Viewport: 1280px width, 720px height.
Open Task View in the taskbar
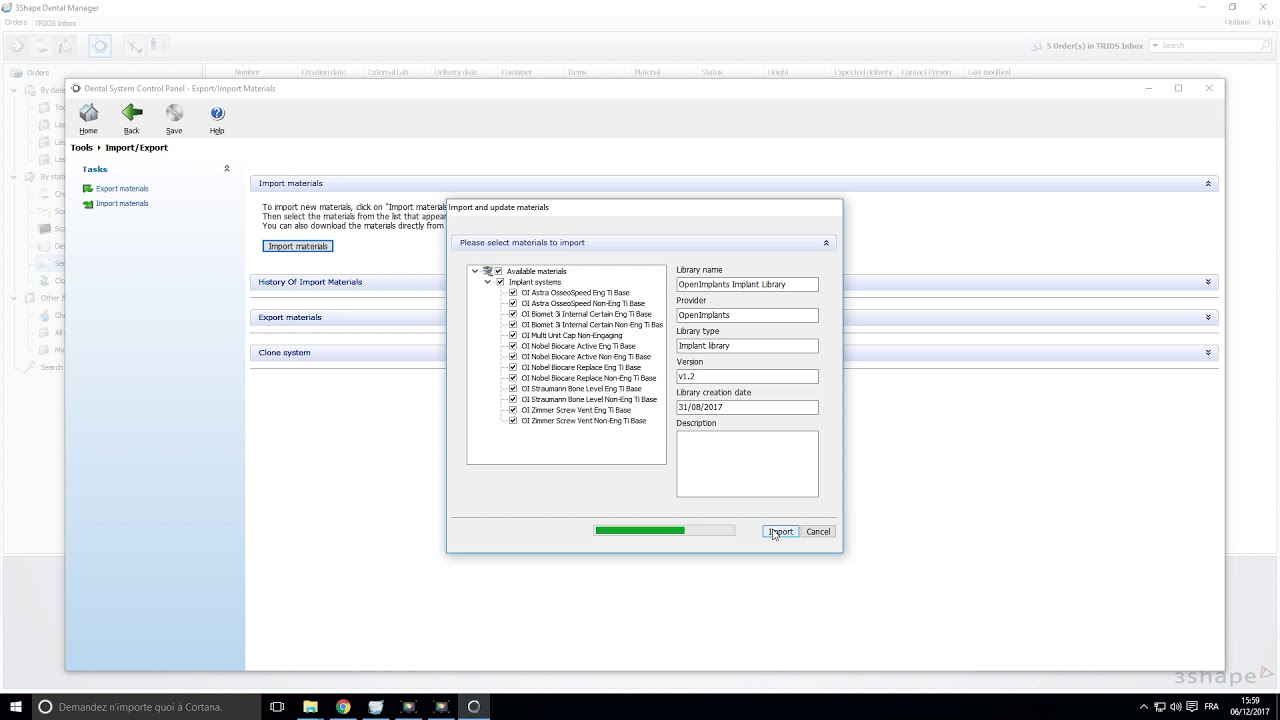(277, 707)
